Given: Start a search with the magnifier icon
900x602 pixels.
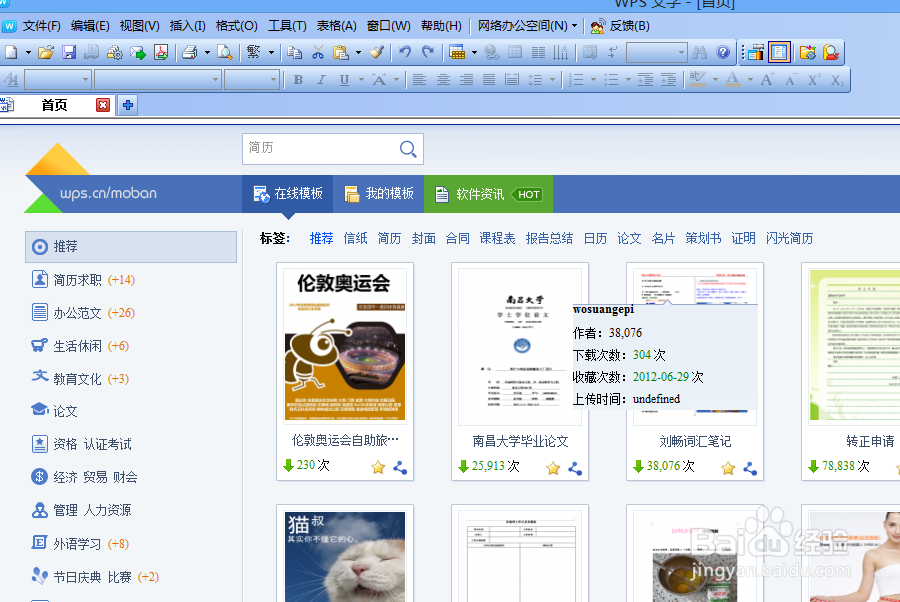Looking at the screenshot, I should tap(407, 148).
